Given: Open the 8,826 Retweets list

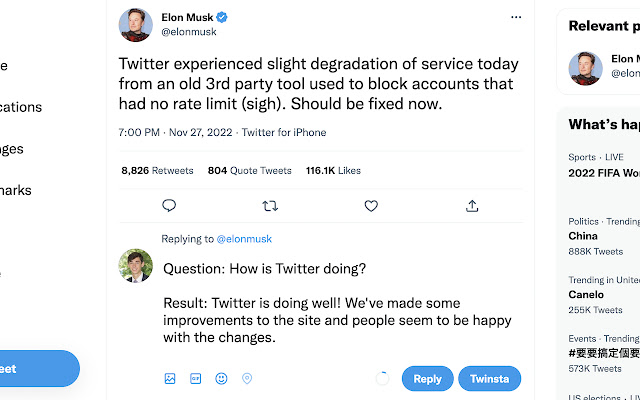Looking at the screenshot, I should tap(157, 171).
